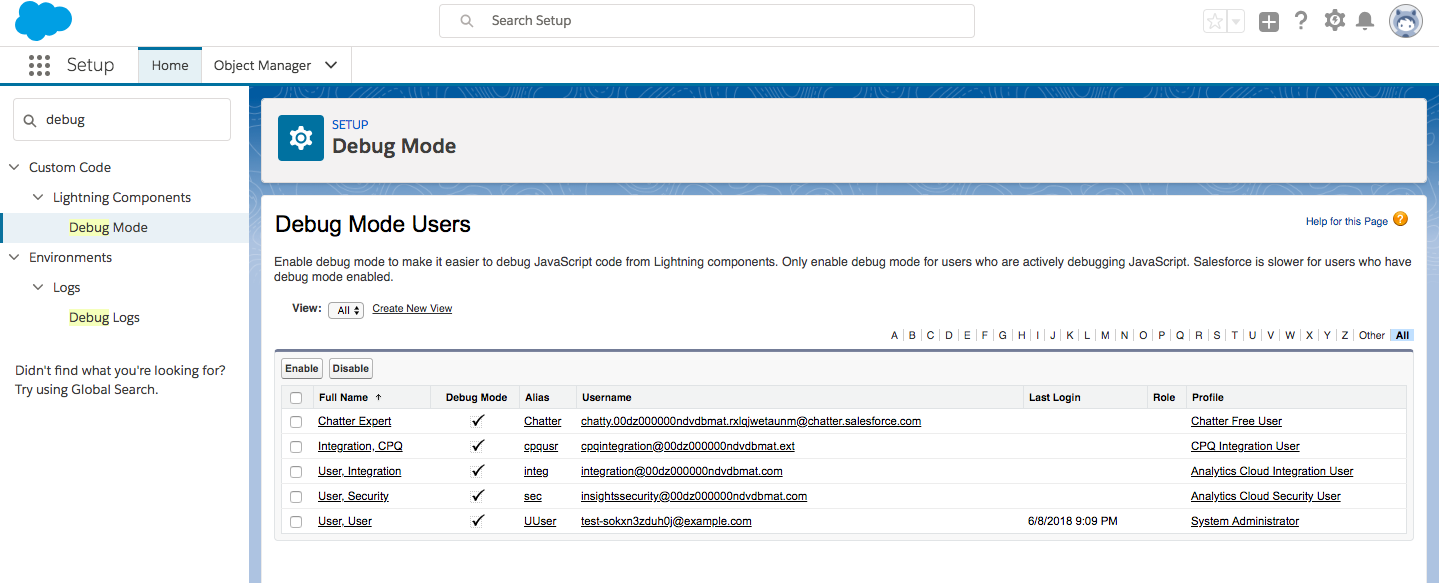Screen dimensions: 1439x583
Task: Click the orange help question icon
Action: (1400, 219)
